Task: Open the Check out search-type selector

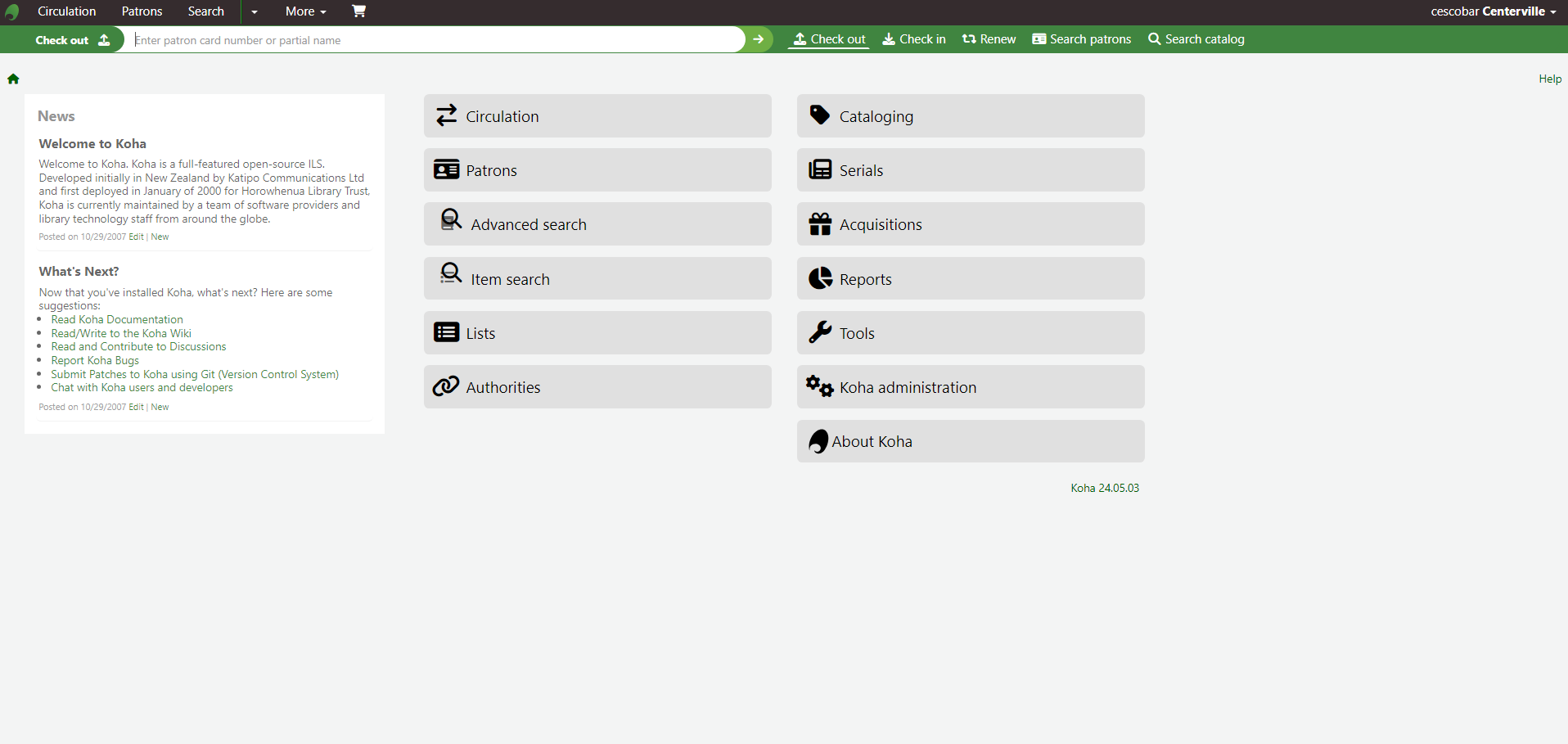Action: (72, 40)
